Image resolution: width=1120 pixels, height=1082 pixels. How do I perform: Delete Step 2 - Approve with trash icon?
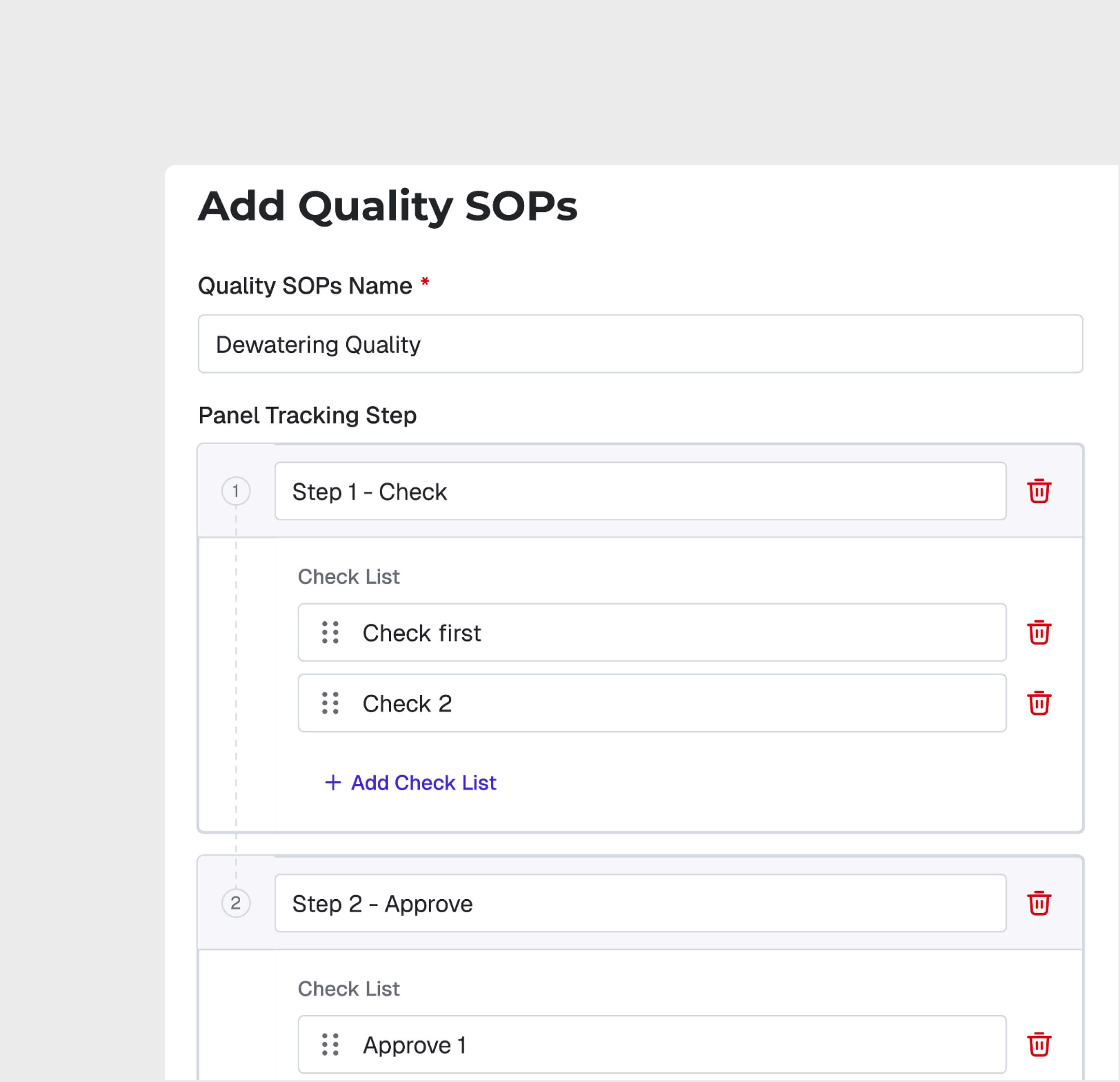tap(1039, 903)
